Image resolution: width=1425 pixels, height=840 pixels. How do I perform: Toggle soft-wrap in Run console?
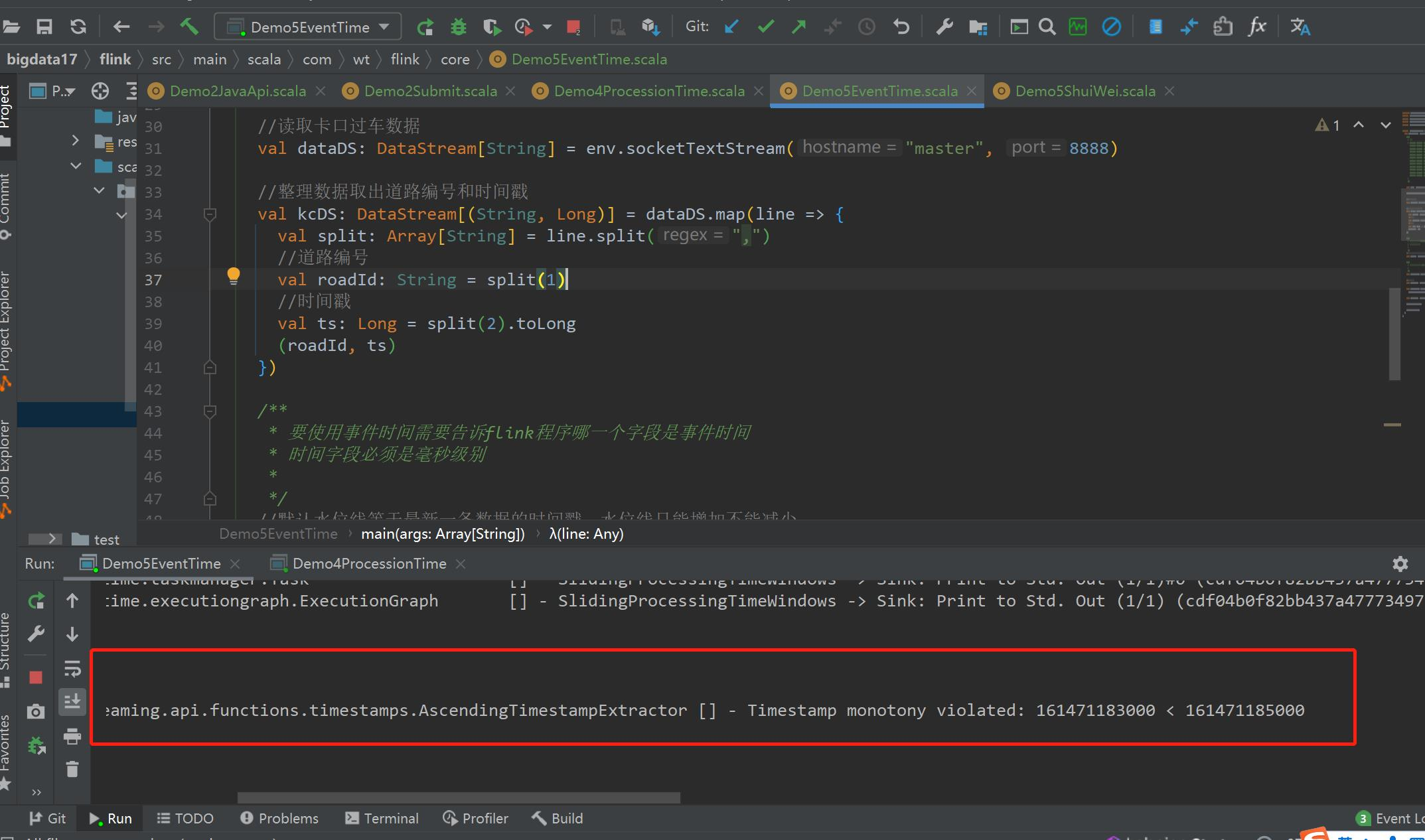72,668
